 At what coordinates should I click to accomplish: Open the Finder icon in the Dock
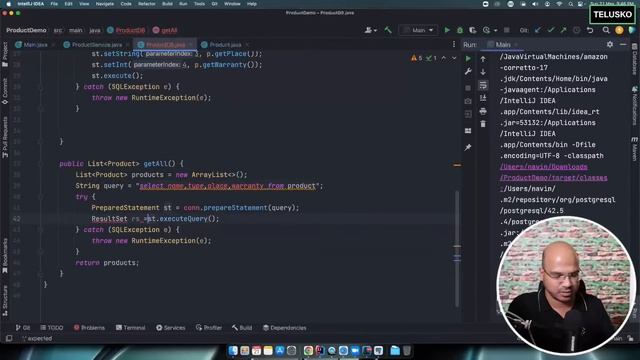click(233, 351)
